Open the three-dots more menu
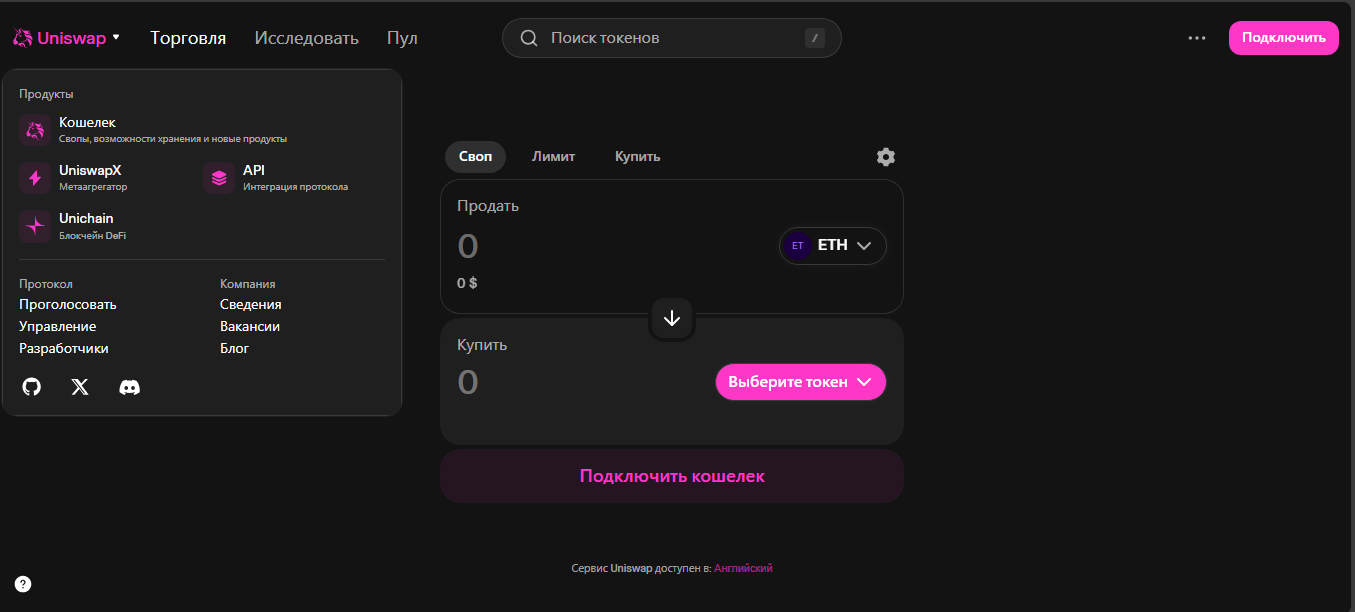 click(1196, 38)
